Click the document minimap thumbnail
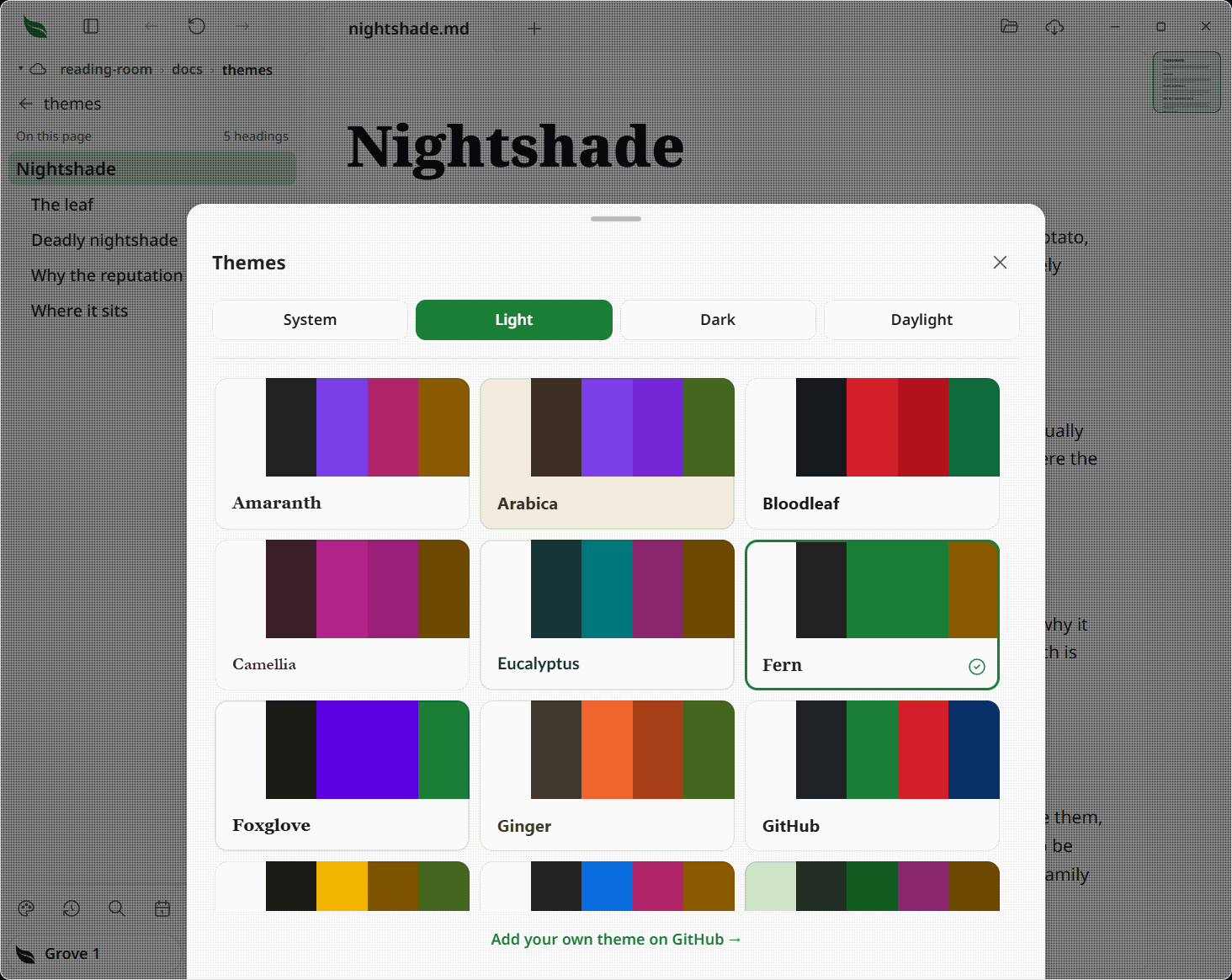1232x980 pixels. 1187,83
